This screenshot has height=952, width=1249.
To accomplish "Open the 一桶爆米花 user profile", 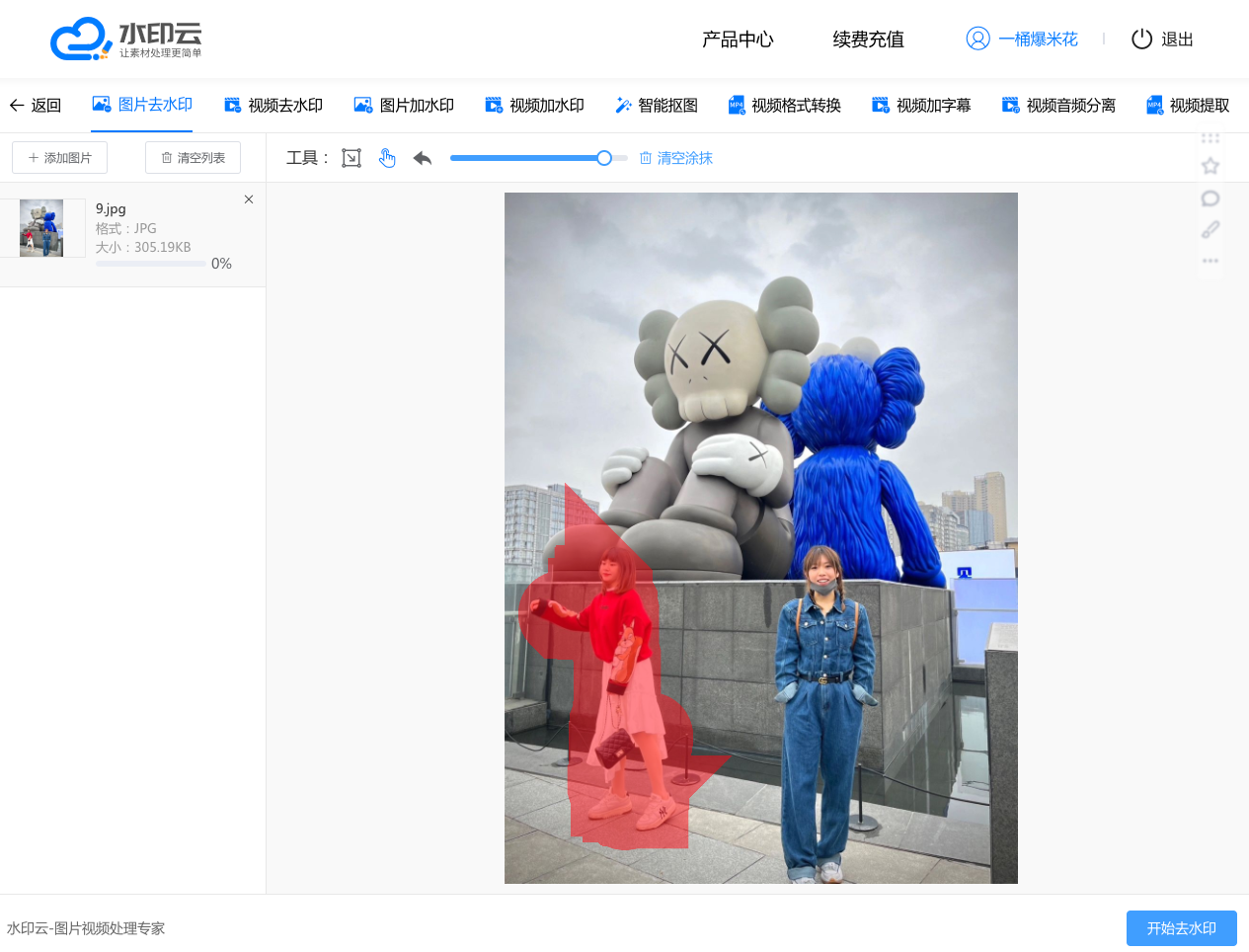I will (1022, 40).
